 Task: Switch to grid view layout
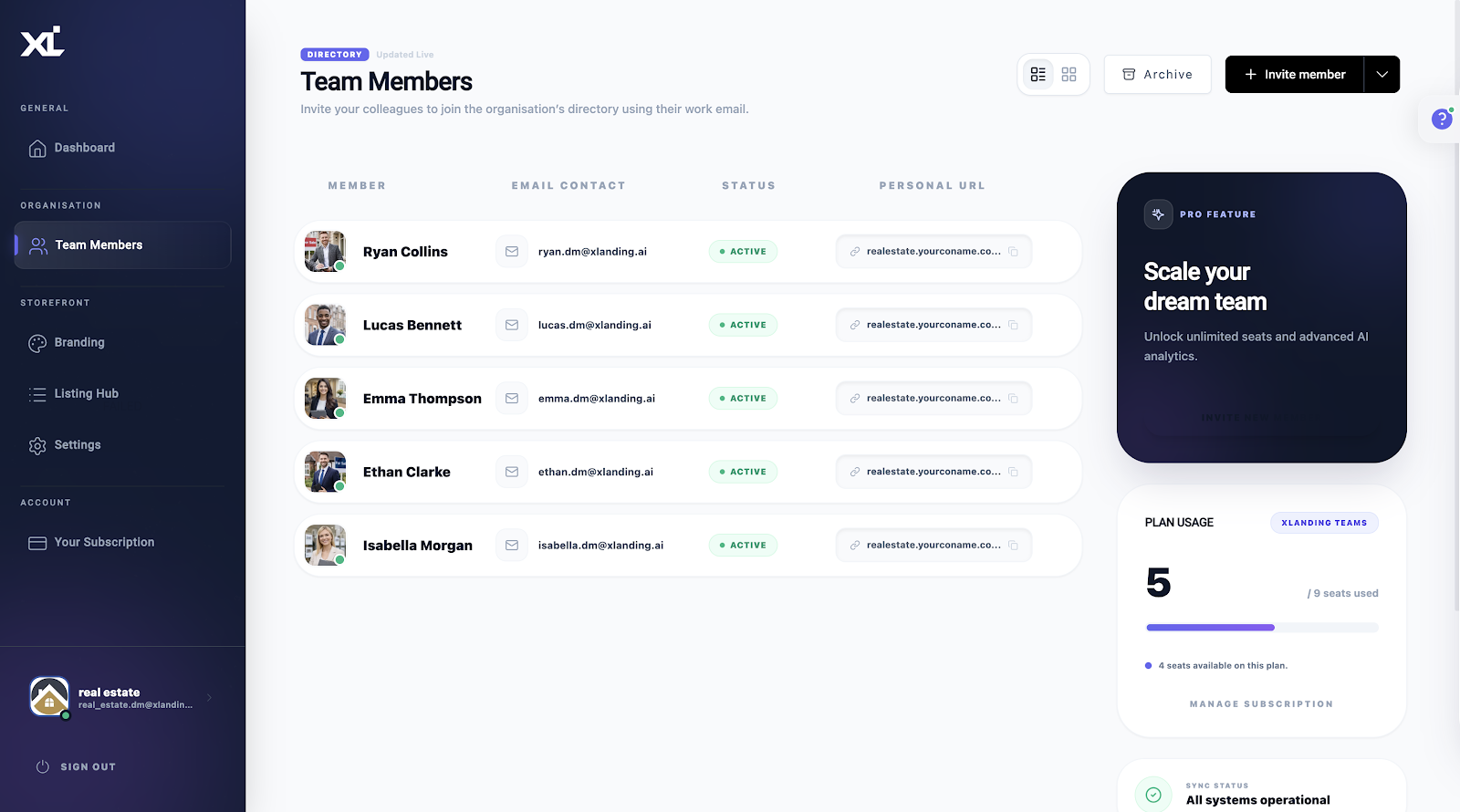pos(1069,75)
